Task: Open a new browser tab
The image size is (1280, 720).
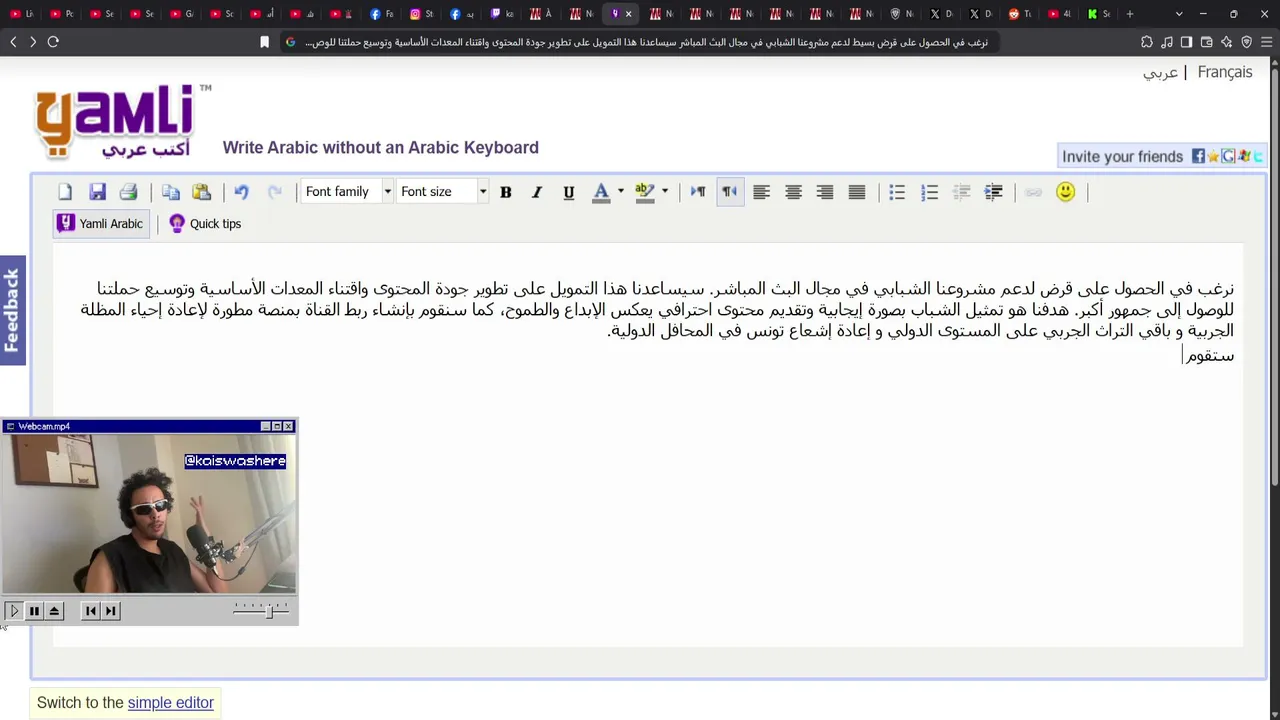Action: click(1130, 14)
